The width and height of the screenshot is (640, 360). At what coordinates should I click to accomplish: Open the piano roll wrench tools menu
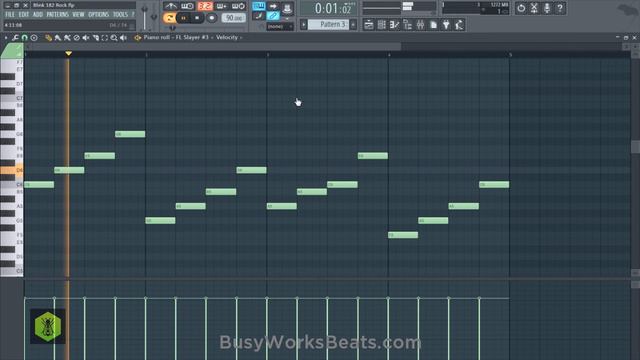(x=15, y=38)
